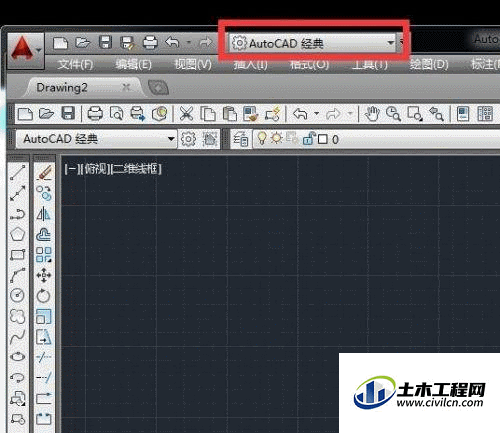This screenshot has height=433, width=500.
Task: Click the My Workspace button
Action: pos(210,139)
